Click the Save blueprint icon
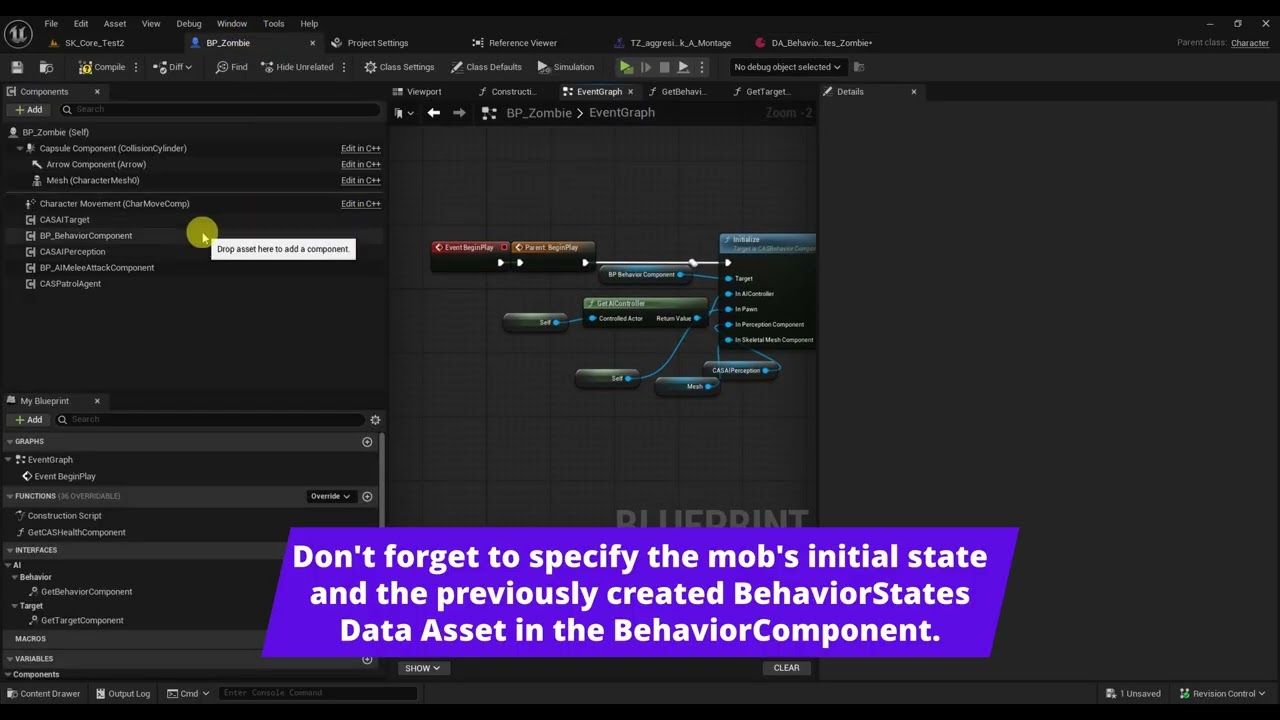The width and height of the screenshot is (1280, 720). pos(17,67)
